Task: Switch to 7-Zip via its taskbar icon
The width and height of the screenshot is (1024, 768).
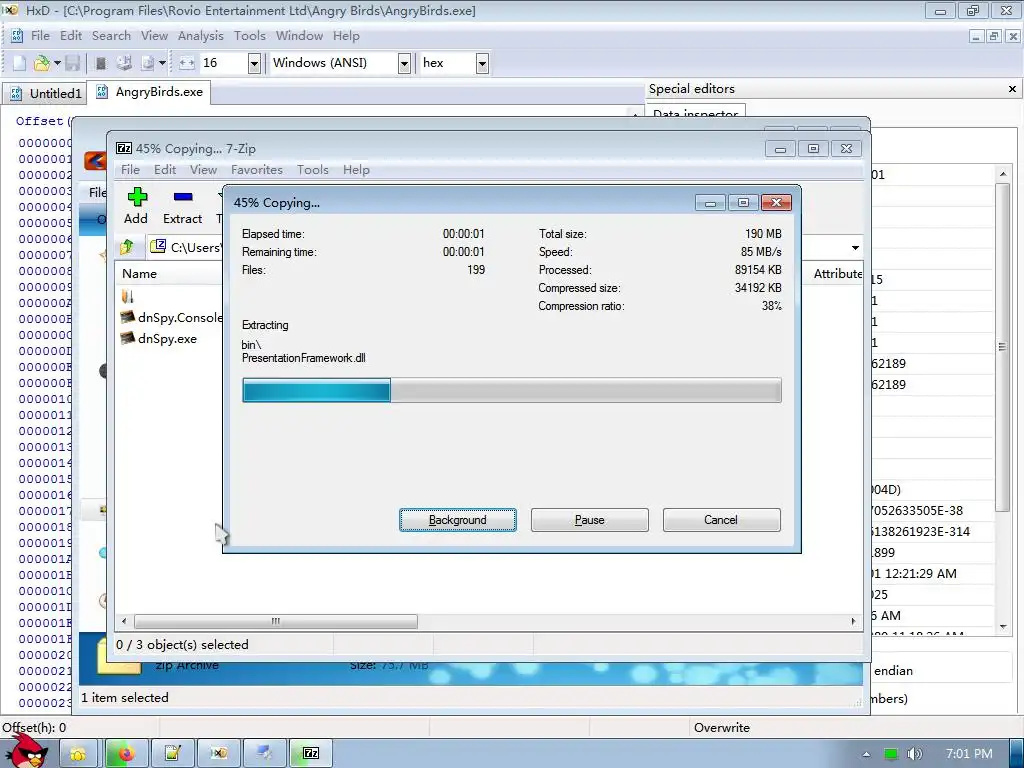Action: (x=311, y=754)
